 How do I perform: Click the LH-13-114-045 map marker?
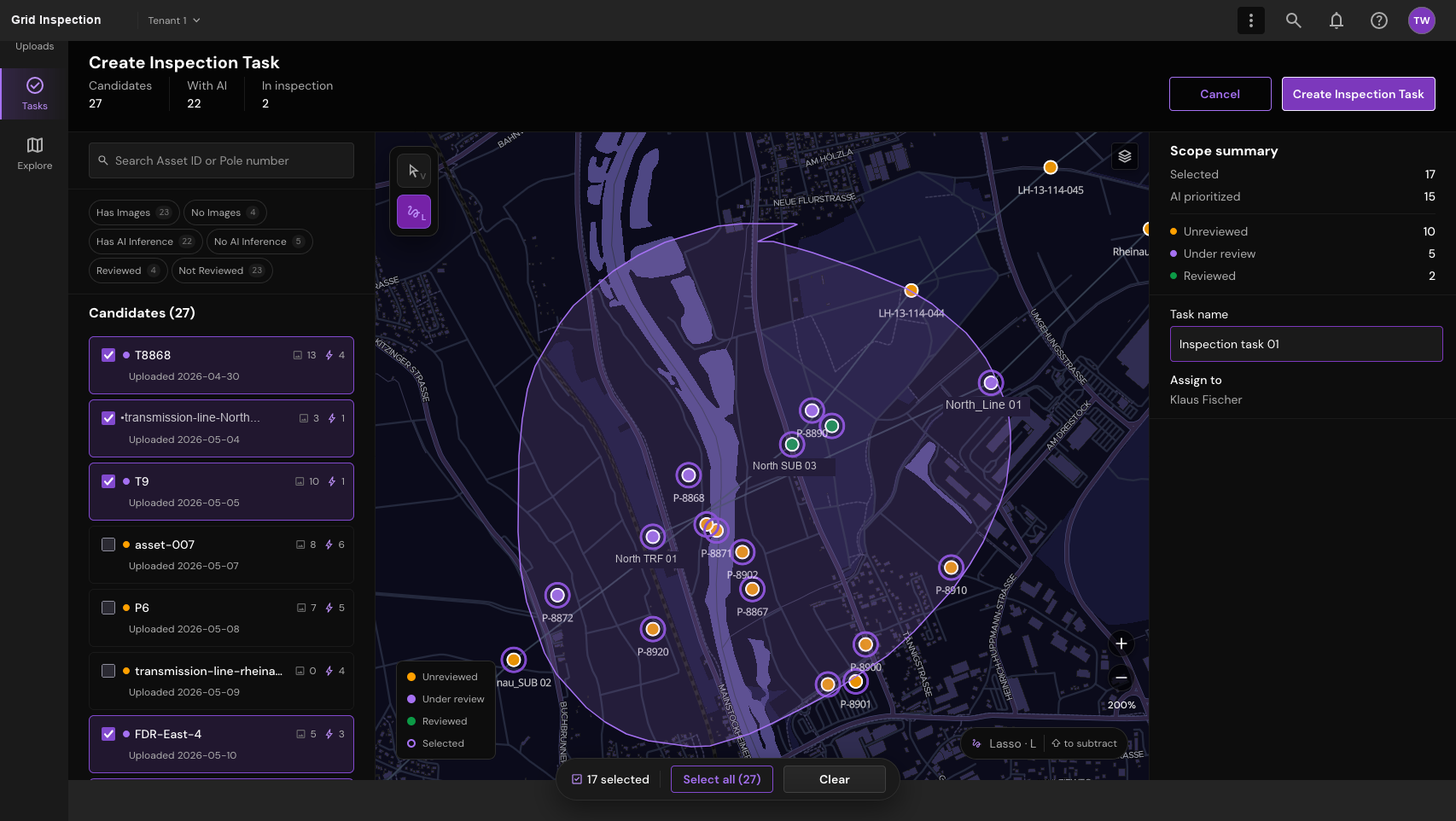pos(1051,167)
